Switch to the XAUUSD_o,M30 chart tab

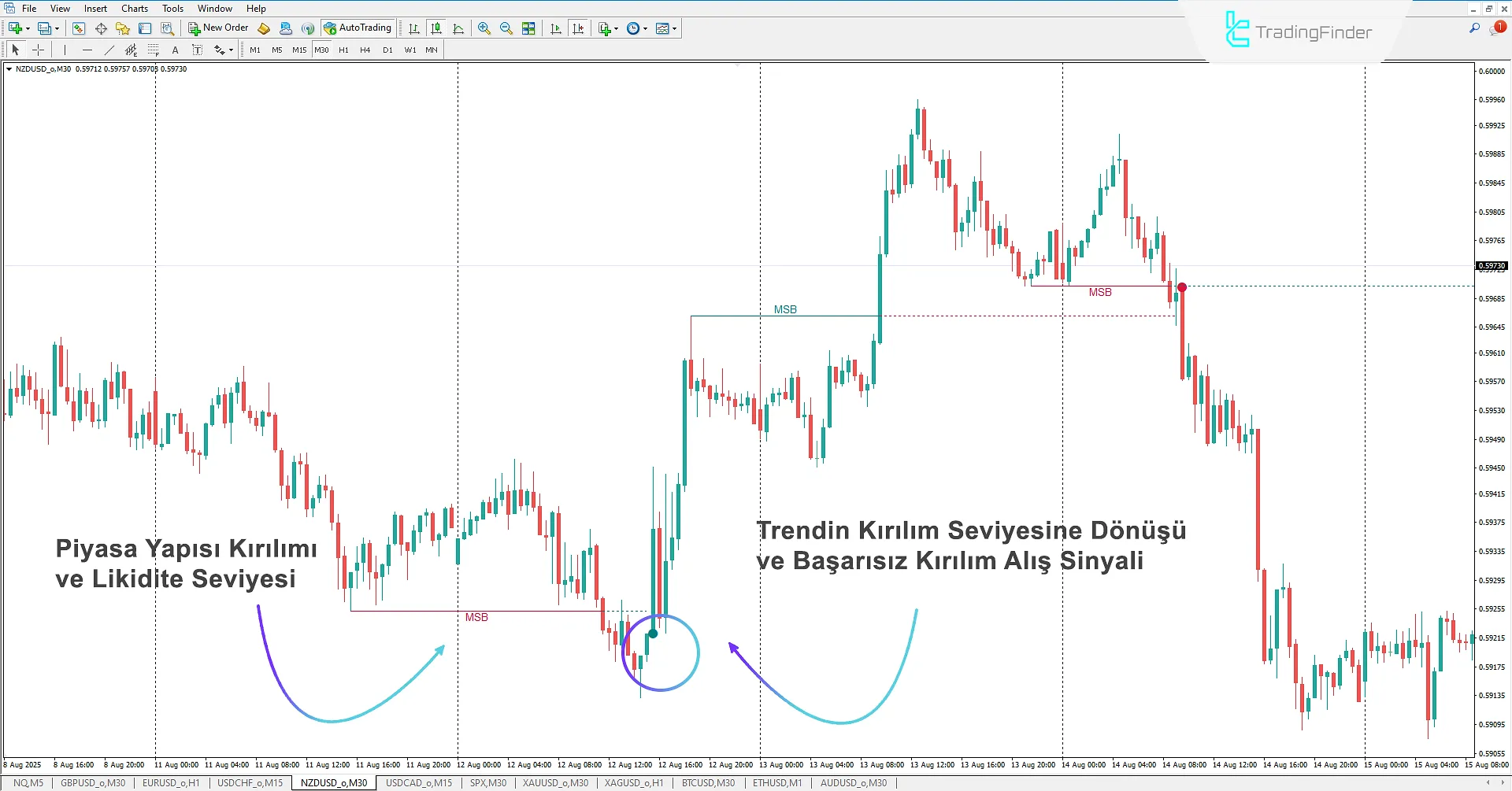(556, 782)
